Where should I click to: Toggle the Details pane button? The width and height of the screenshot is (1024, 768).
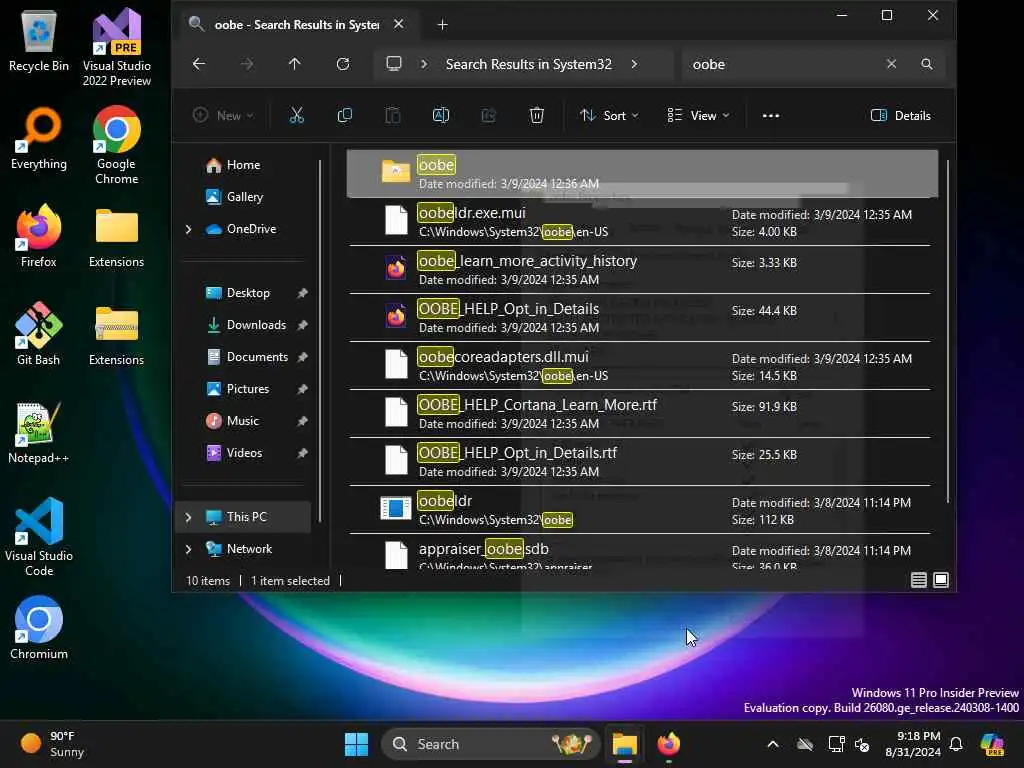pyautogui.click(x=901, y=116)
